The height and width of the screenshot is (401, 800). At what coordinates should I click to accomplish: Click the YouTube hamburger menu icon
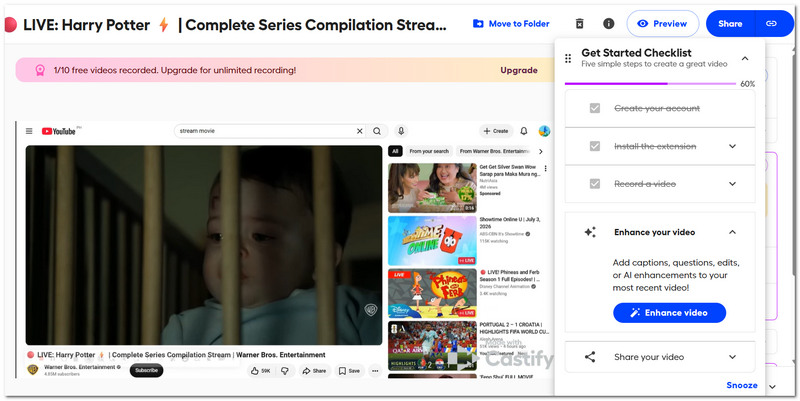pyautogui.click(x=29, y=131)
